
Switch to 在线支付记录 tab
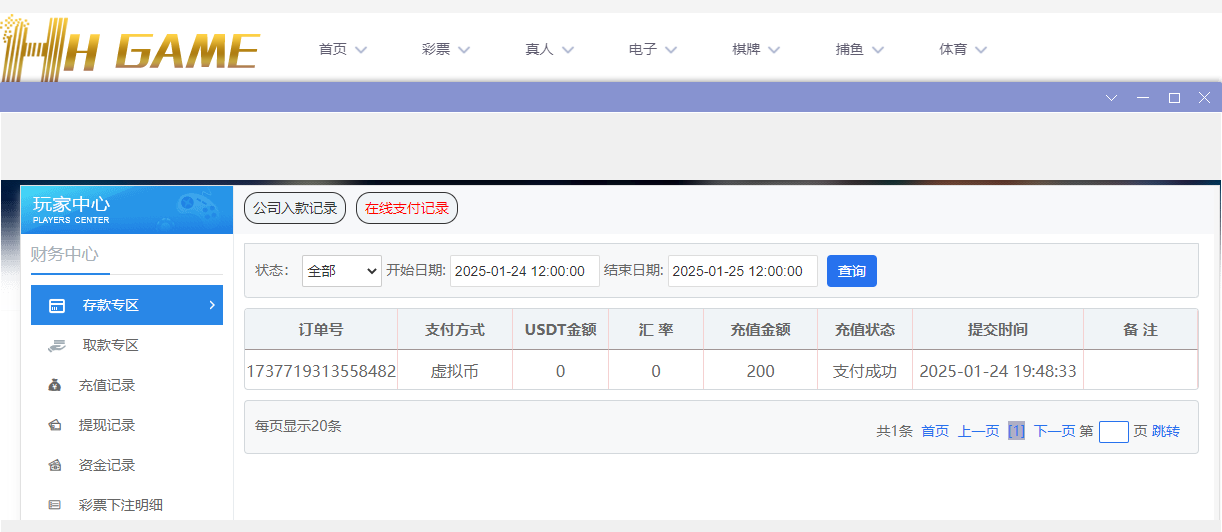pos(407,209)
